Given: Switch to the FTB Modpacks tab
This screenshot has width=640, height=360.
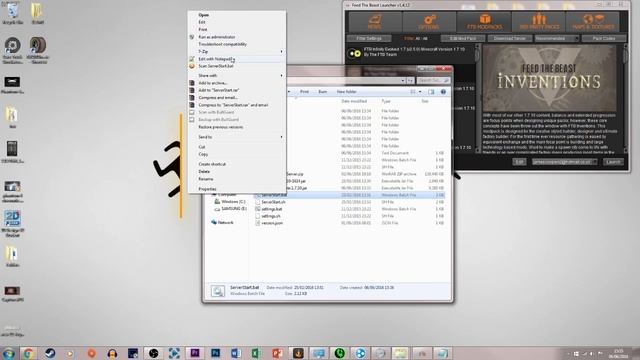Looking at the screenshot, I should (484, 22).
